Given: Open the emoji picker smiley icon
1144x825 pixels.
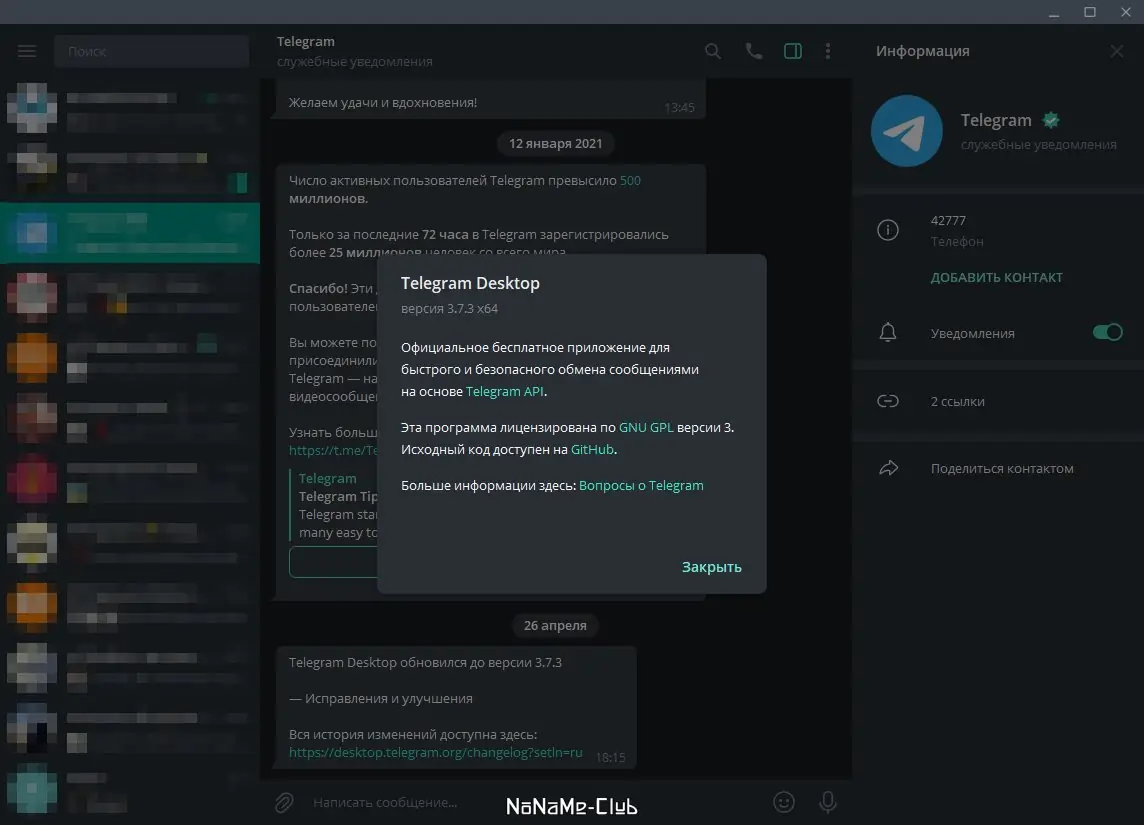Looking at the screenshot, I should 784,802.
